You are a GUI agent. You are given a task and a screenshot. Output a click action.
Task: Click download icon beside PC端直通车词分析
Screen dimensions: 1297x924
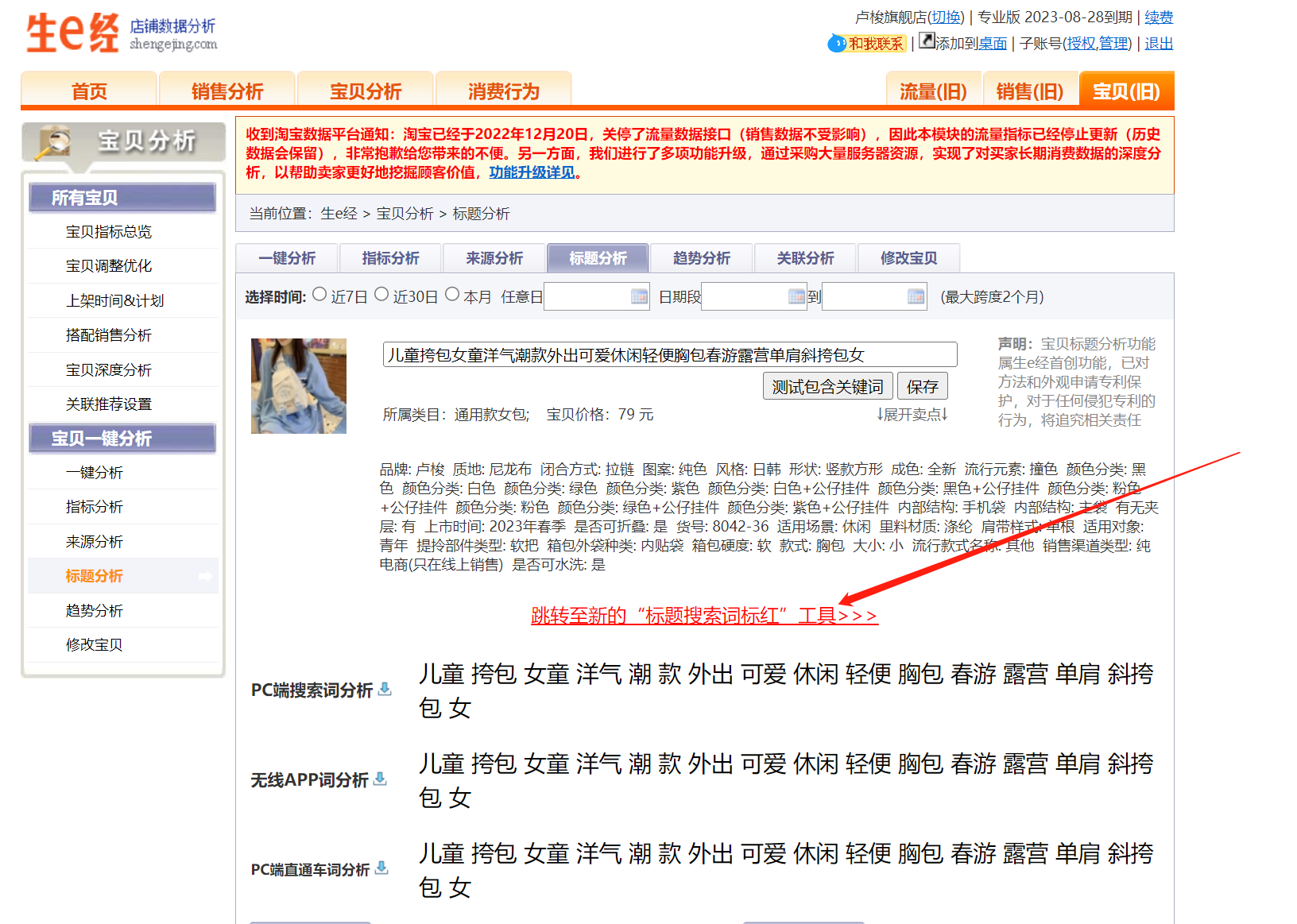381,868
